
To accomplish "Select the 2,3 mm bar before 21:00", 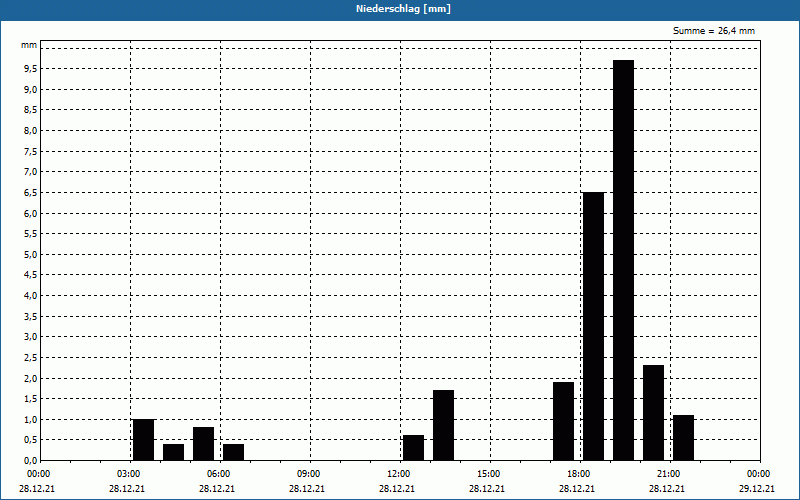I will tap(654, 413).
